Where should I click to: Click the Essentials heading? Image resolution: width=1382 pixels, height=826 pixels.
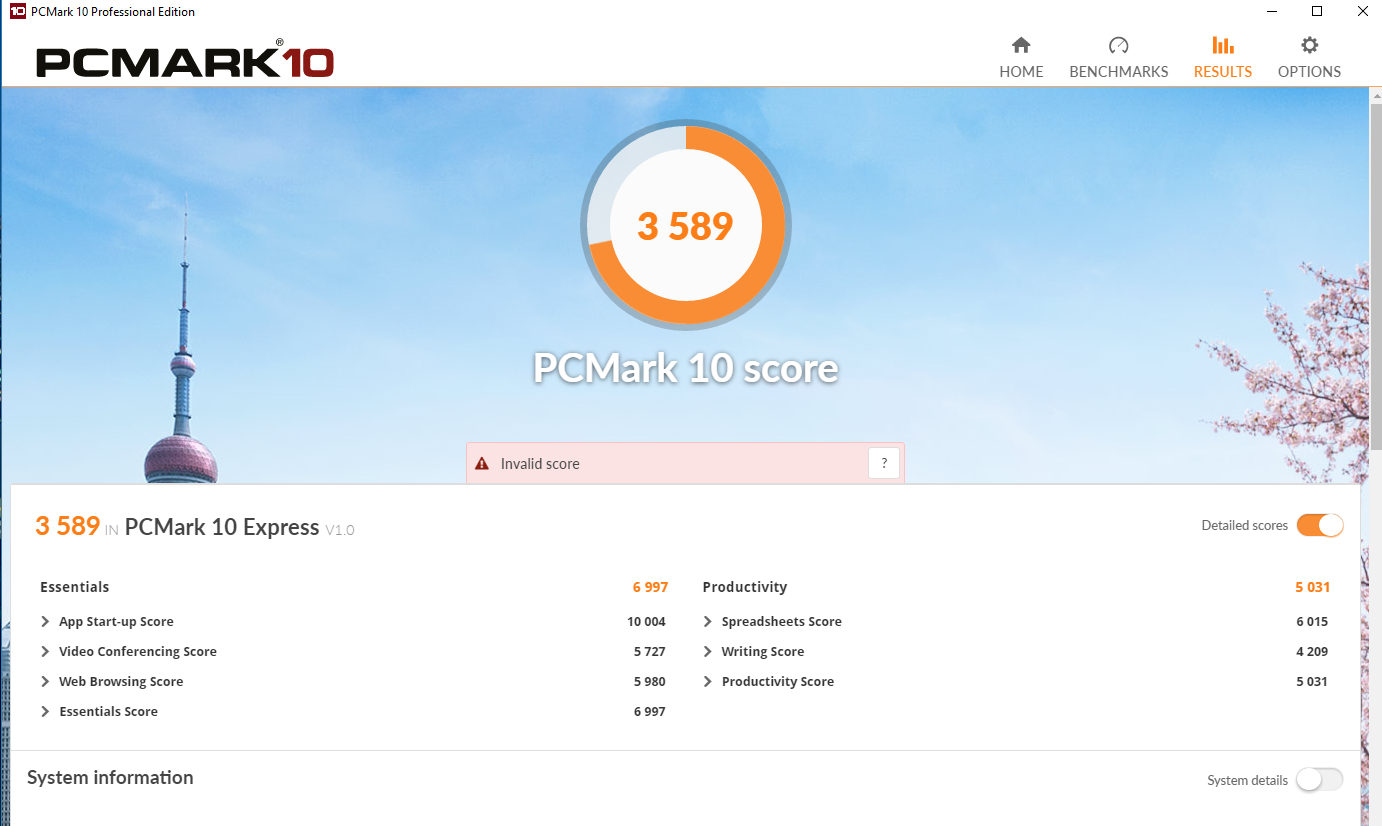(75, 587)
